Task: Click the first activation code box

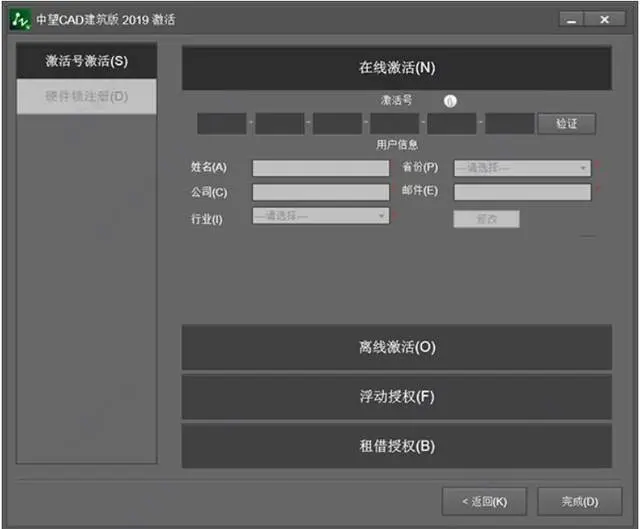Action: [x=222, y=124]
